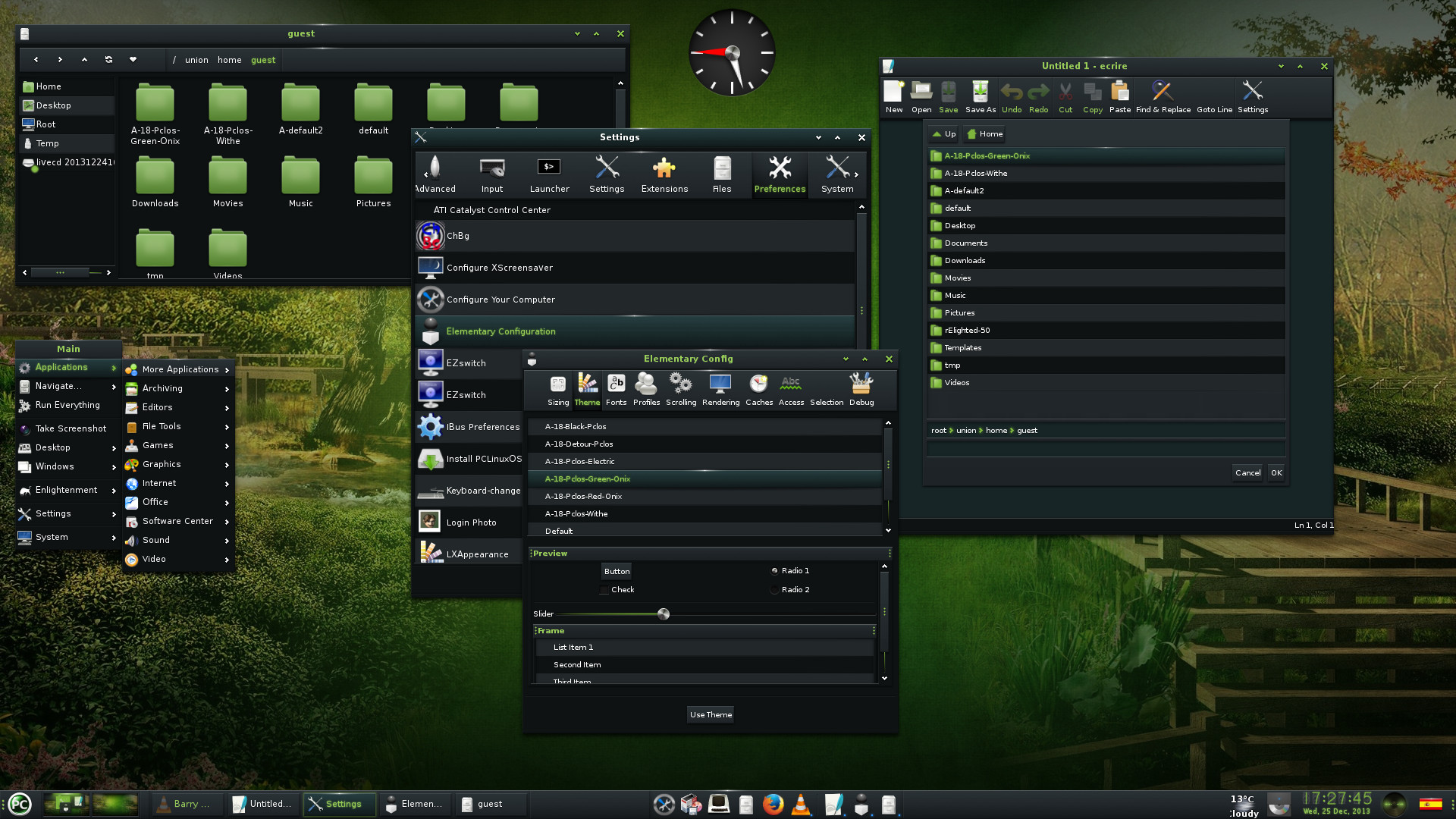Click the Home button in file dialog
Viewport: 1456px width, 819px height.
coord(985,134)
